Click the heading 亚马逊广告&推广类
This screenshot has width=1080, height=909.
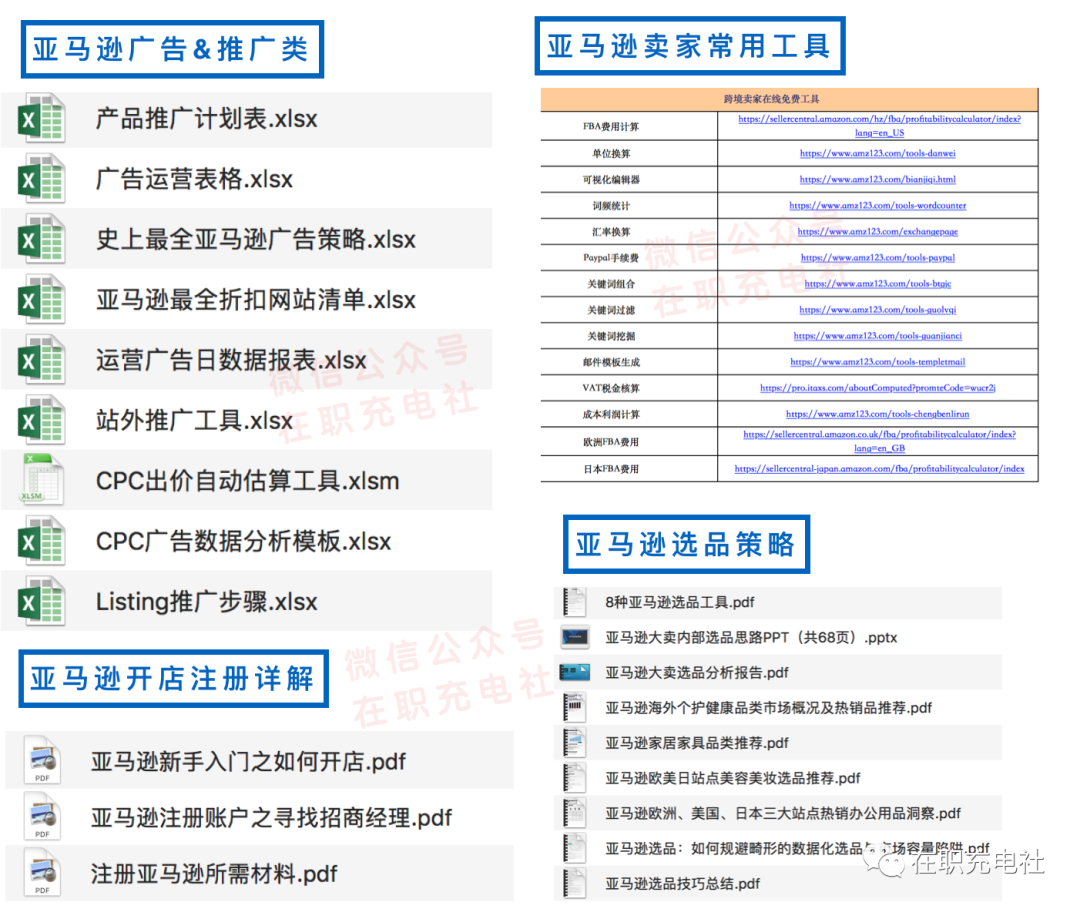click(x=172, y=50)
